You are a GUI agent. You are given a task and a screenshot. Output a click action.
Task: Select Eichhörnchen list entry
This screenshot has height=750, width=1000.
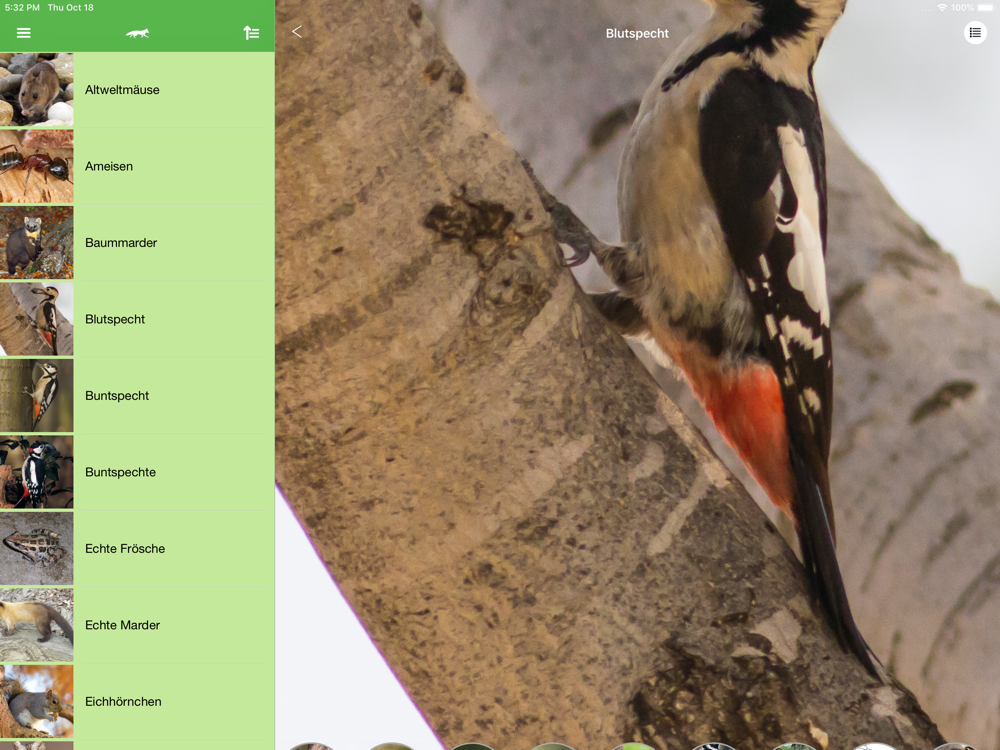(137, 702)
